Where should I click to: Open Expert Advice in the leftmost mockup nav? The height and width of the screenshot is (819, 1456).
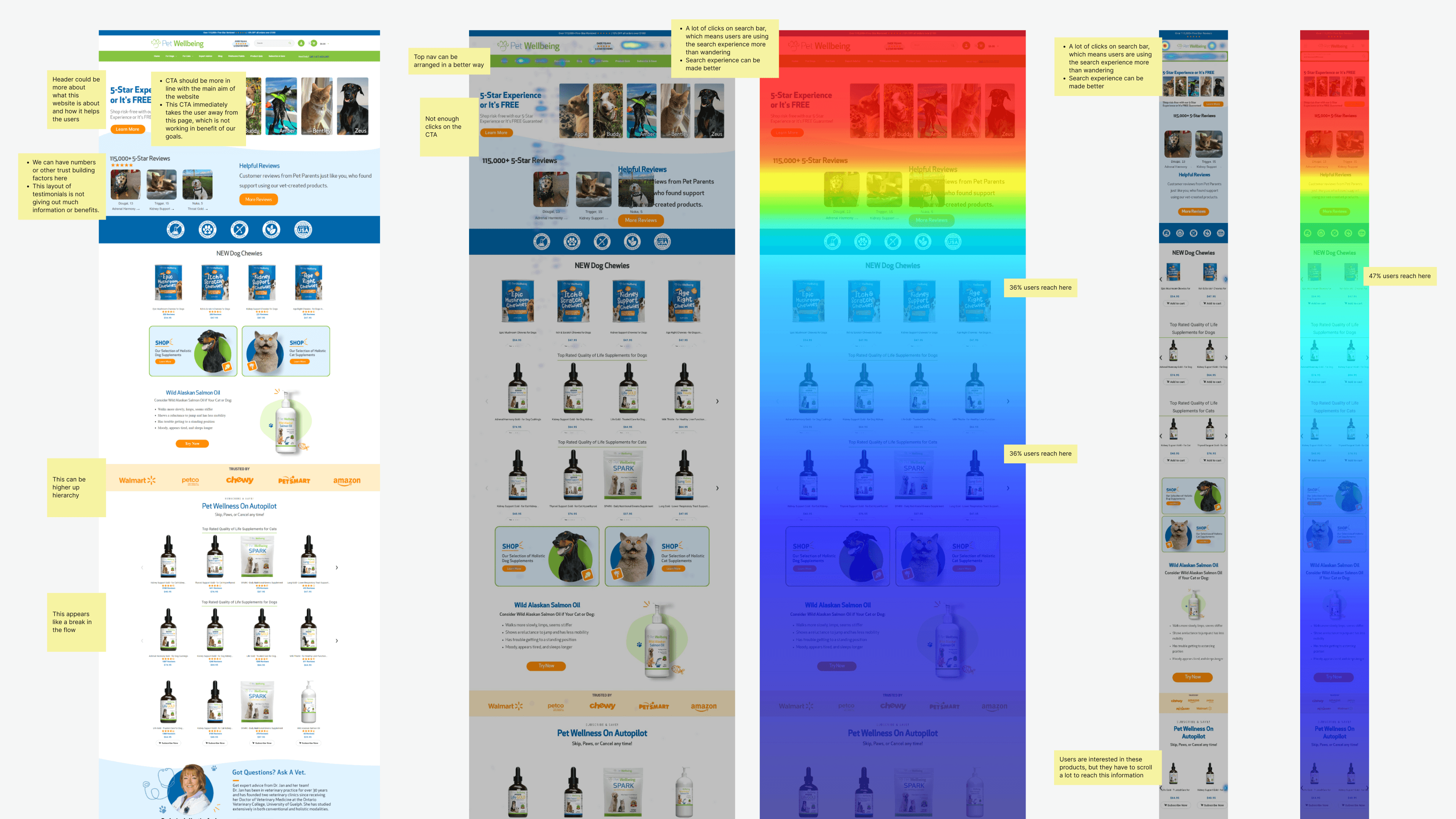(206, 56)
